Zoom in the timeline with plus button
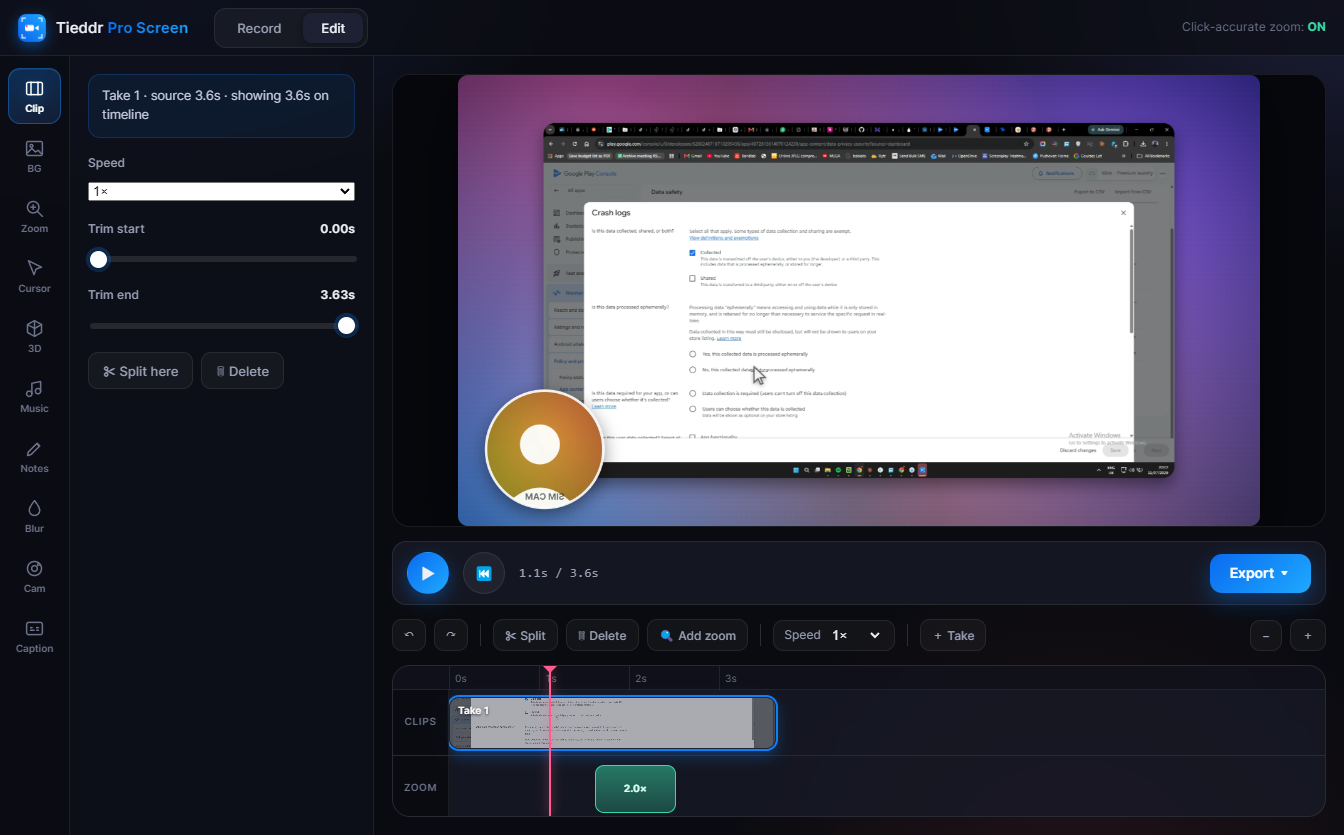This screenshot has width=1344, height=835. (1307, 635)
